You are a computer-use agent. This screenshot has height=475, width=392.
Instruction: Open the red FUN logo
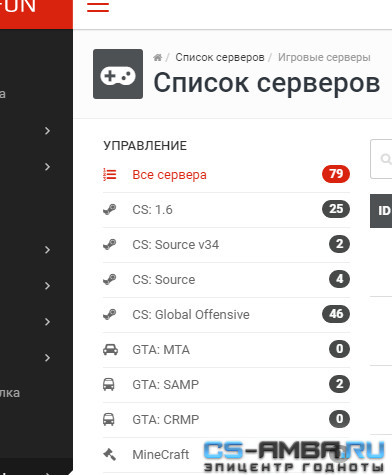(x=36, y=14)
